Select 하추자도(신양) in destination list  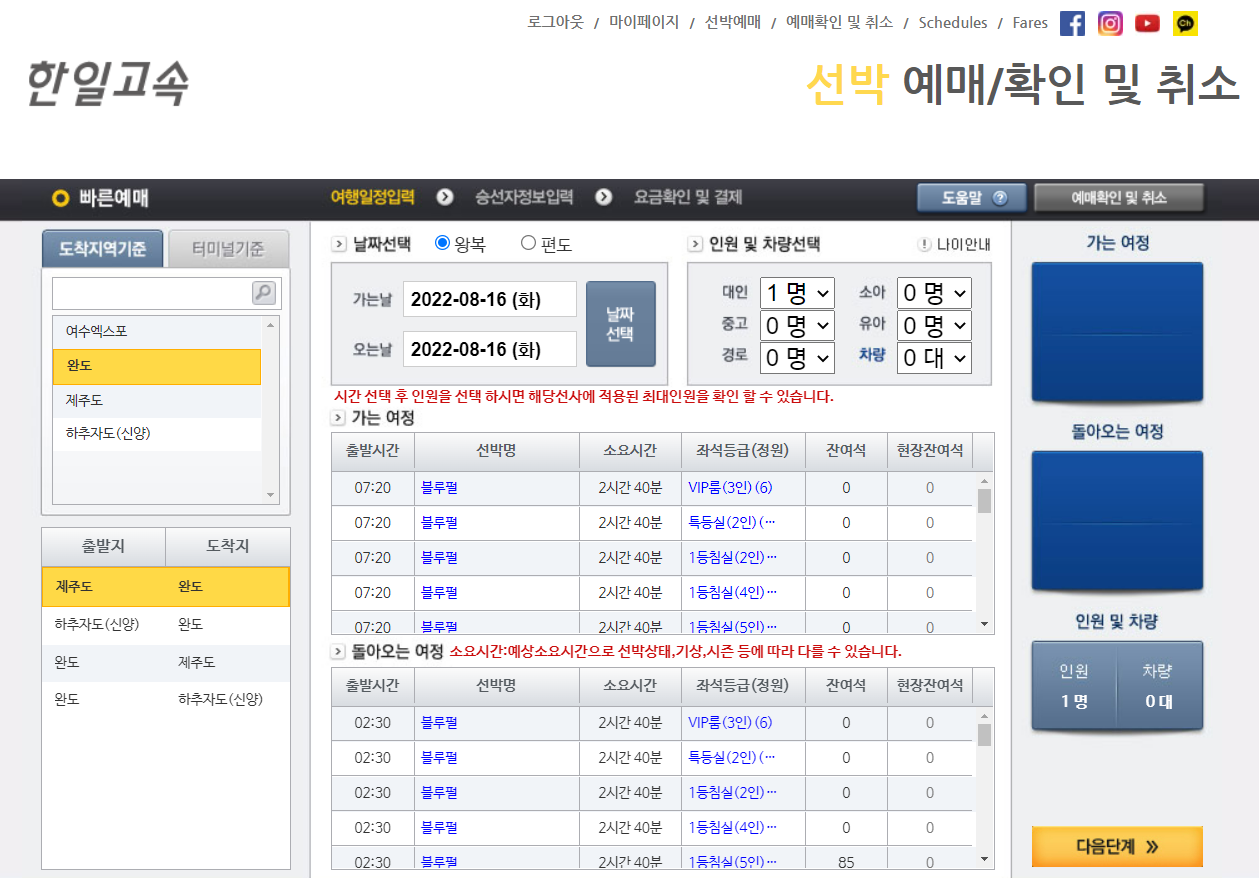(x=157, y=433)
